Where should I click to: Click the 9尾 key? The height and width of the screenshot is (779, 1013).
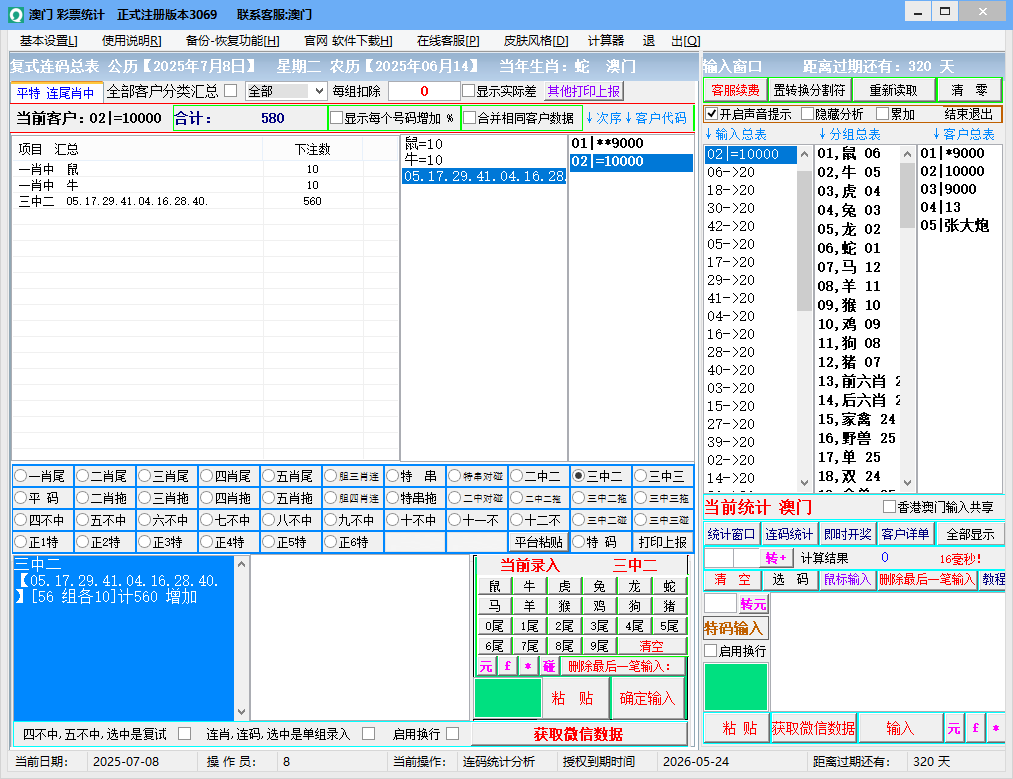pyautogui.click(x=600, y=646)
